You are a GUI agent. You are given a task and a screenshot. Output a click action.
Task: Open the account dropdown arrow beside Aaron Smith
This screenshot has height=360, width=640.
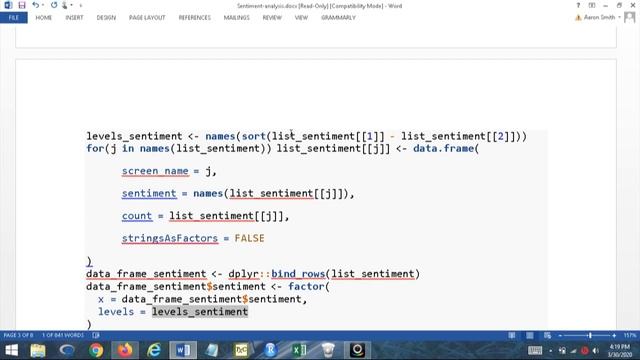[619, 17]
